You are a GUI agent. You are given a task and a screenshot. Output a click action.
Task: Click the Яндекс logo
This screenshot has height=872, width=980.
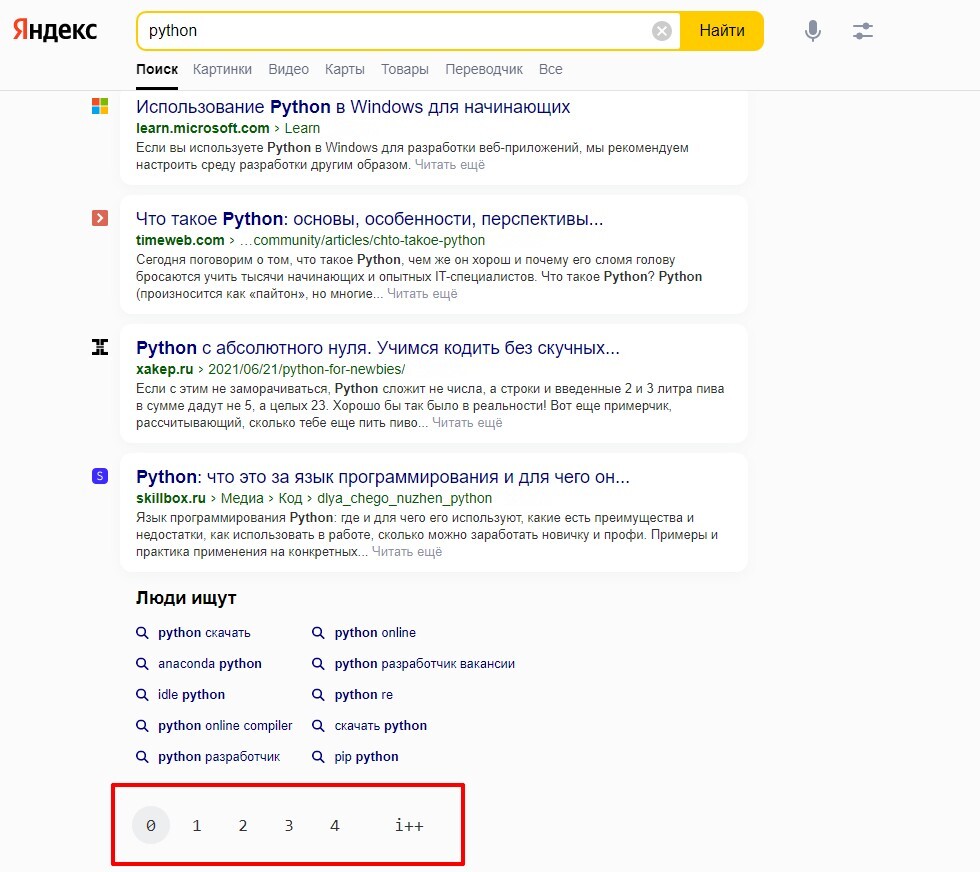pyautogui.click(x=55, y=30)
